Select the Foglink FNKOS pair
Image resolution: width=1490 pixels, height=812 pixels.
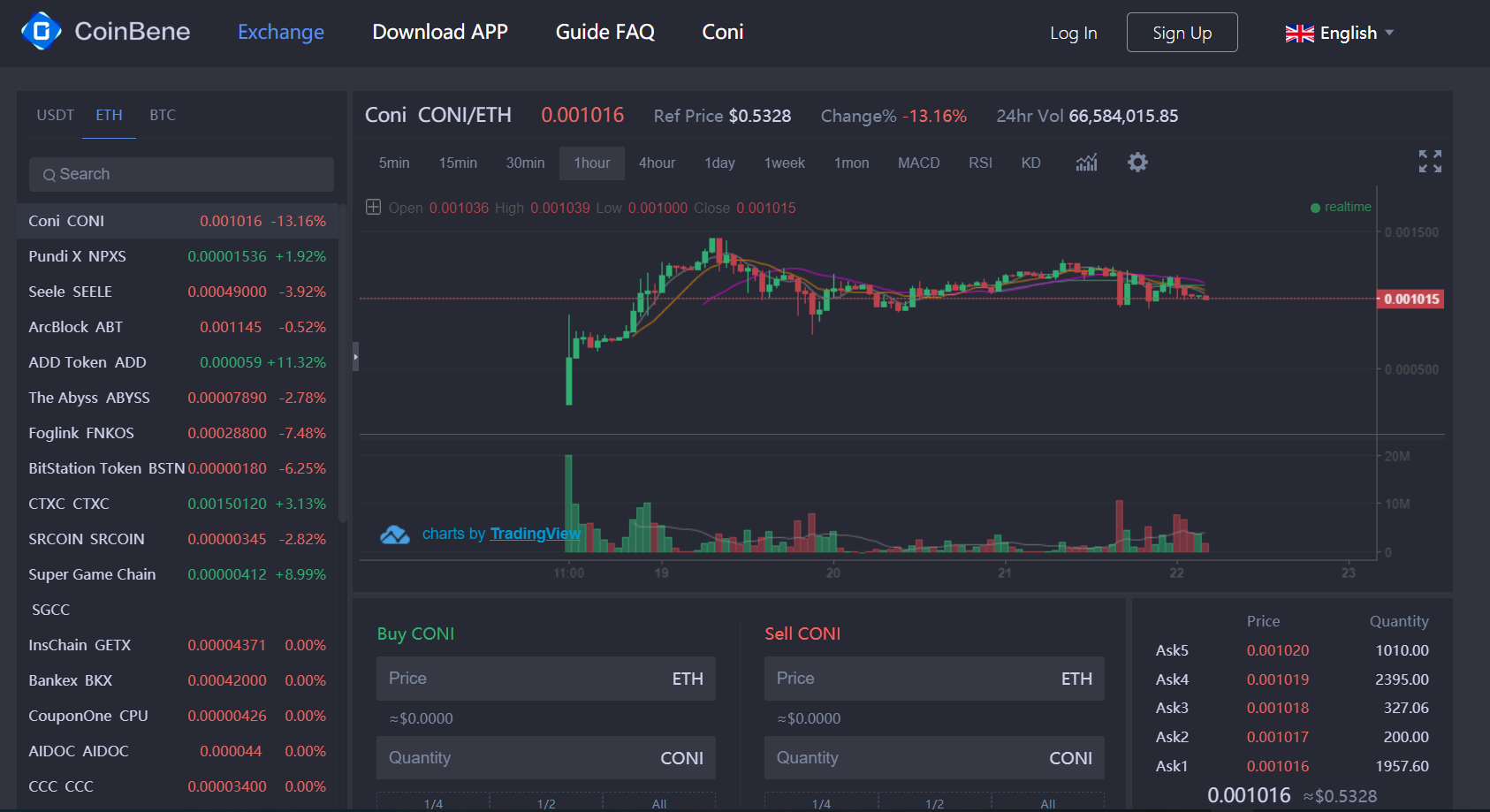click(x=178, y=433)
